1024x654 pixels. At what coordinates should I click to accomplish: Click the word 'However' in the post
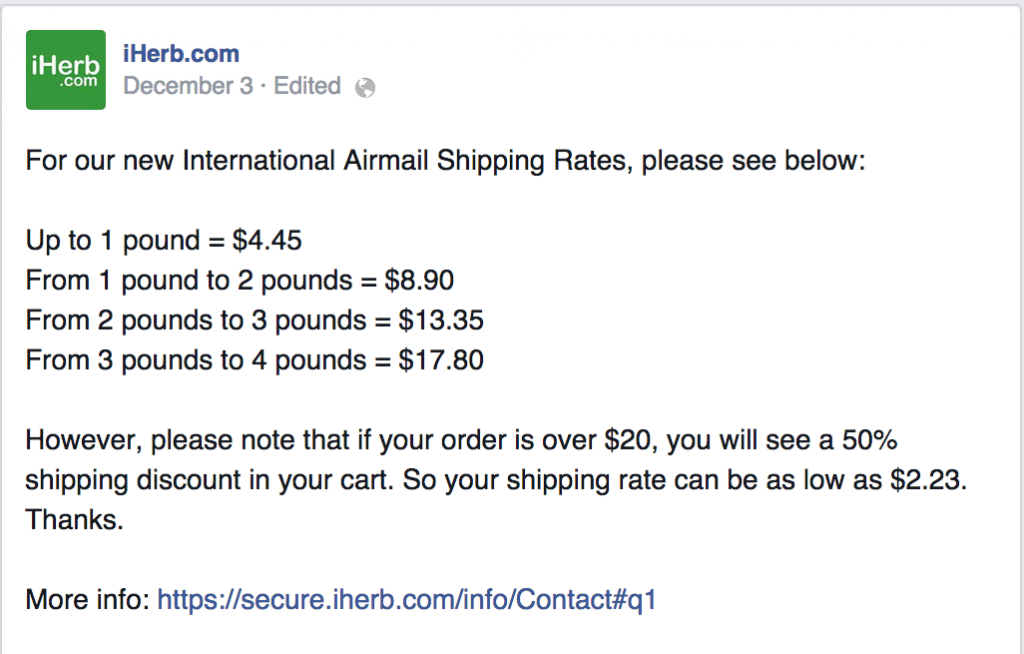tap(80, 440)
